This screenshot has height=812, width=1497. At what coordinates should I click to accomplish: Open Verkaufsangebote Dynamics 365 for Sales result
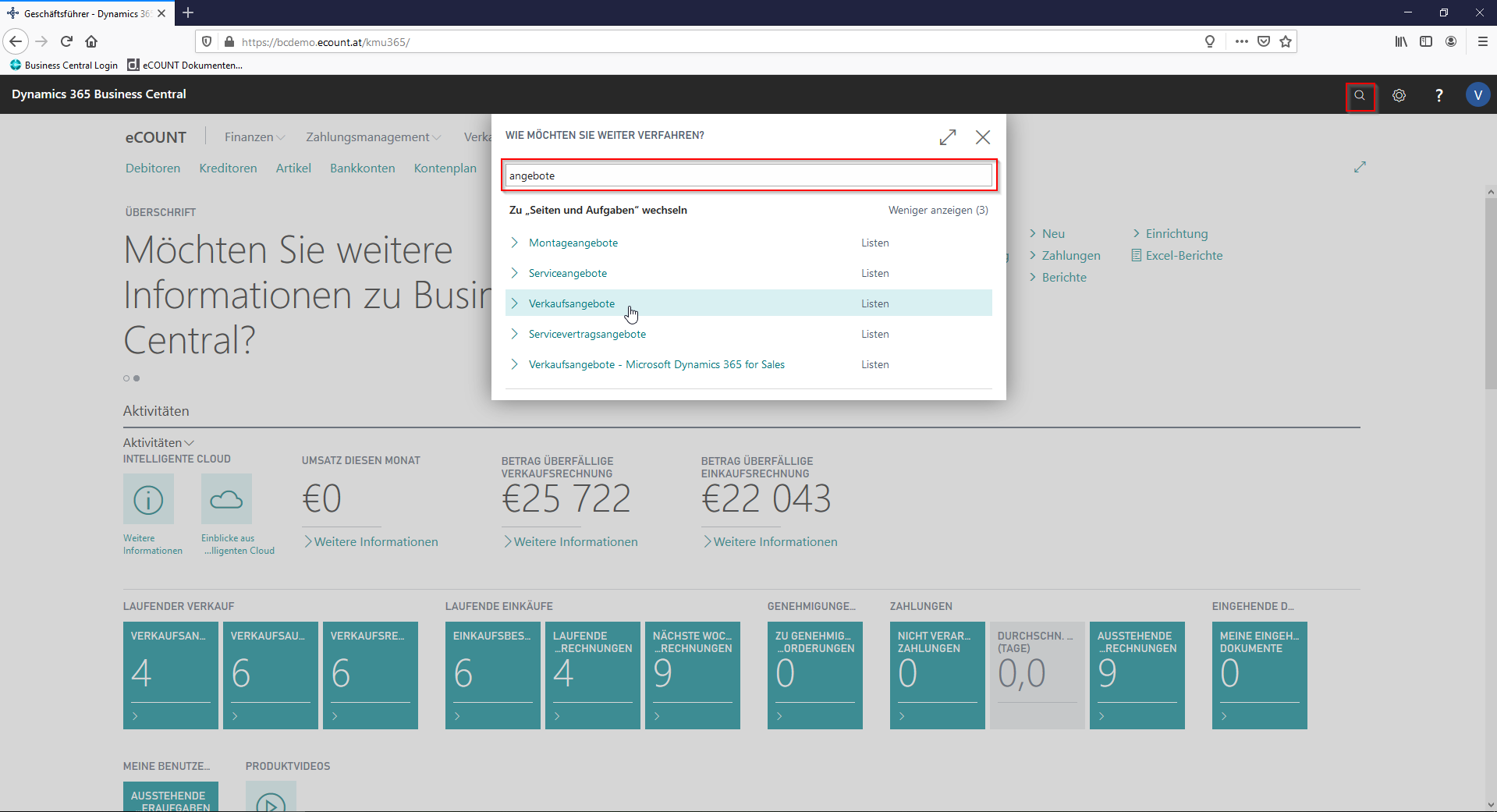(x=657, y=364)
